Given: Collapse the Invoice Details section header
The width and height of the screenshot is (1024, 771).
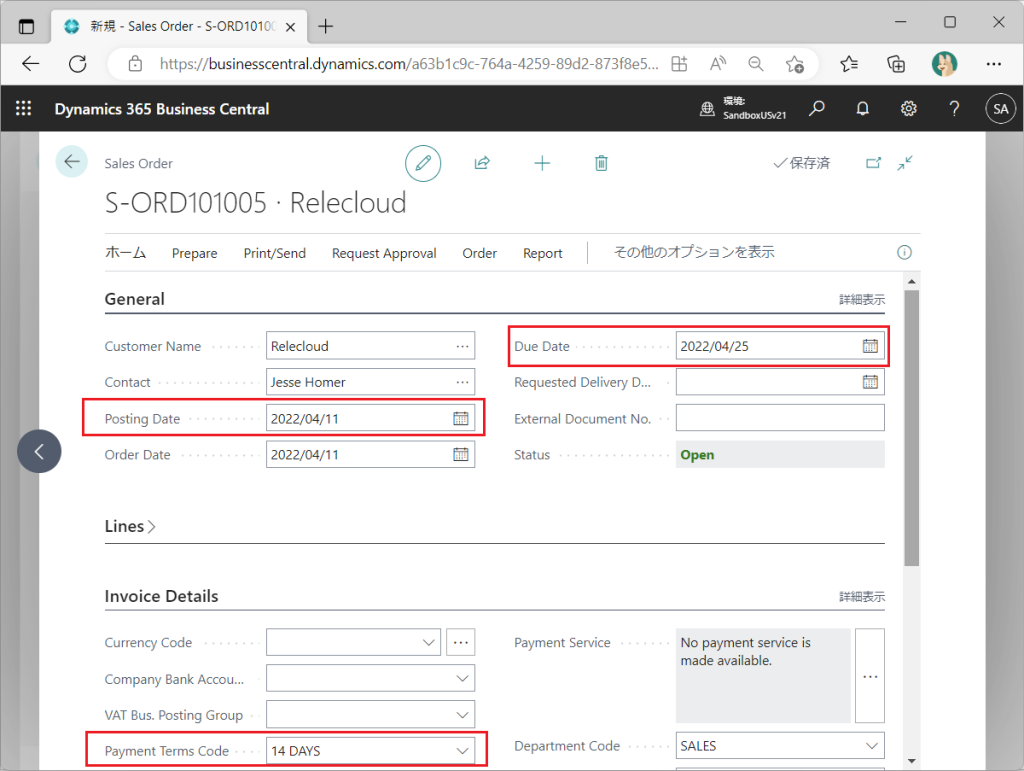Looking at the screenshot, I should [x=161, y=596].
